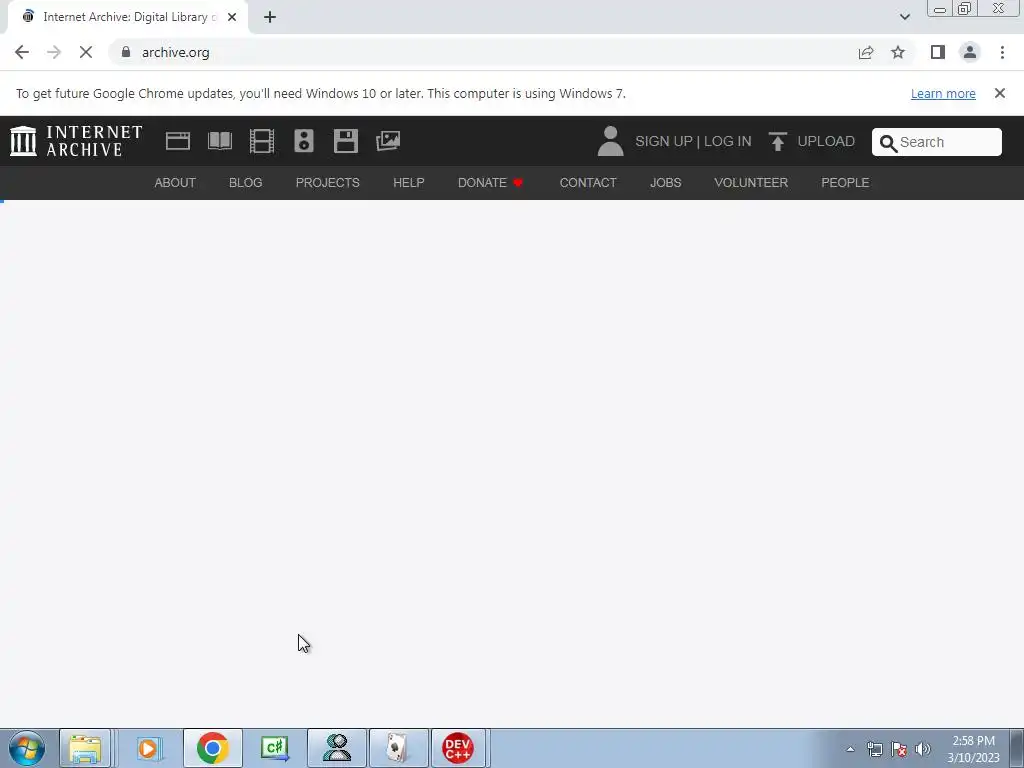
Task: Stop loading the page
Action: [86, 52]
